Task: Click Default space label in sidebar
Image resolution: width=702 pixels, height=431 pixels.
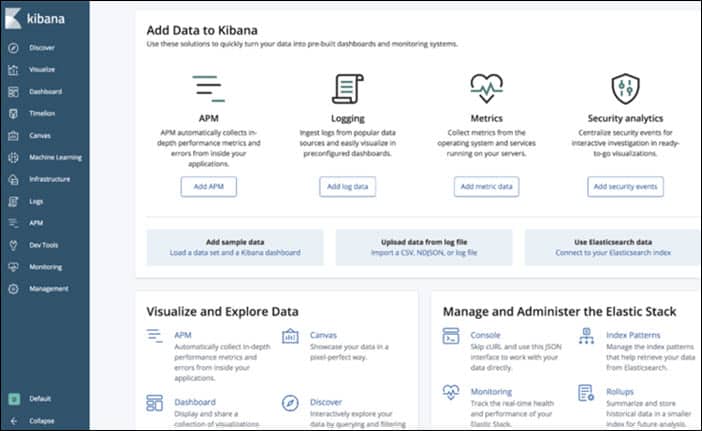Action: [40, 399]
